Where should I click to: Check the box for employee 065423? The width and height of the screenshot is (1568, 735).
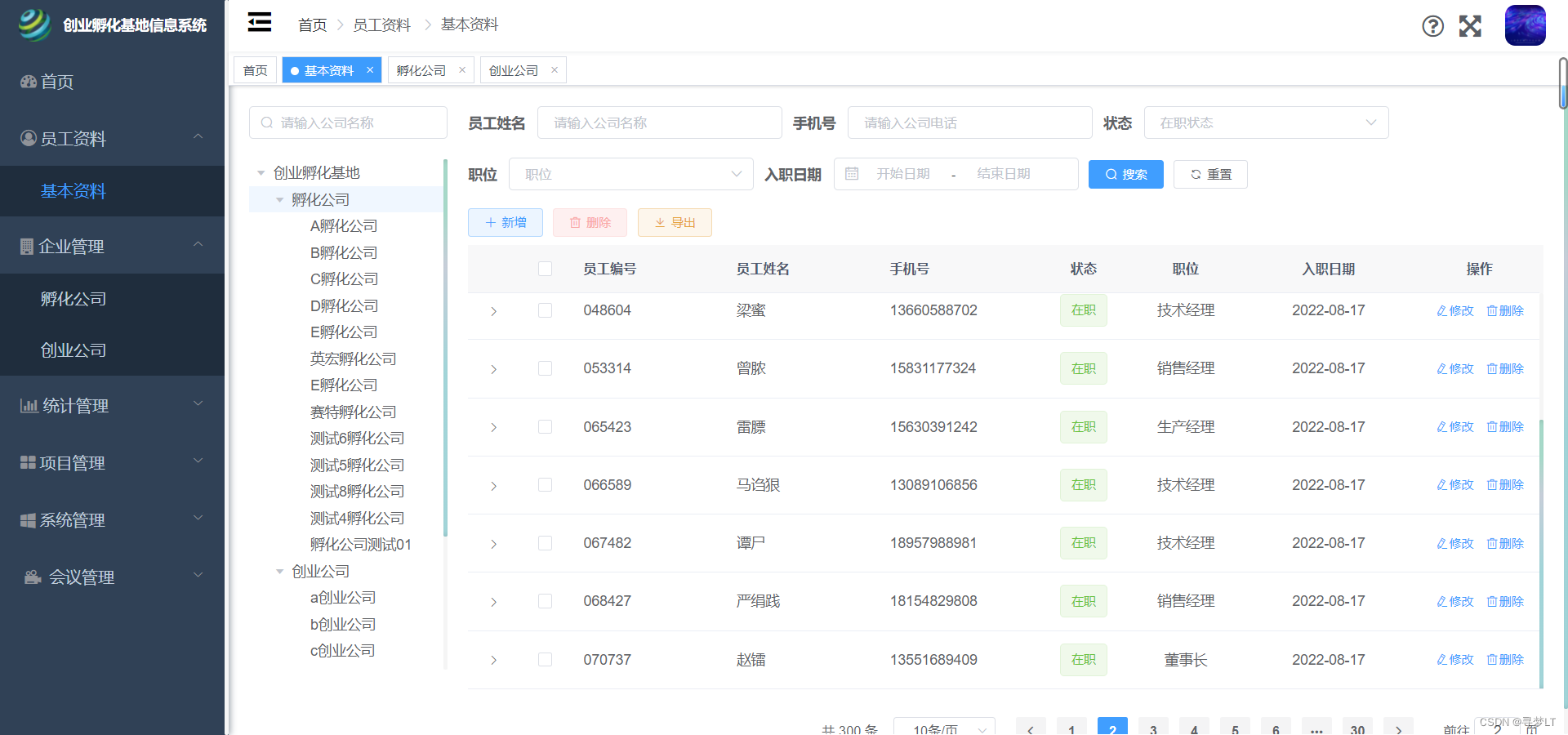[546, 427]
